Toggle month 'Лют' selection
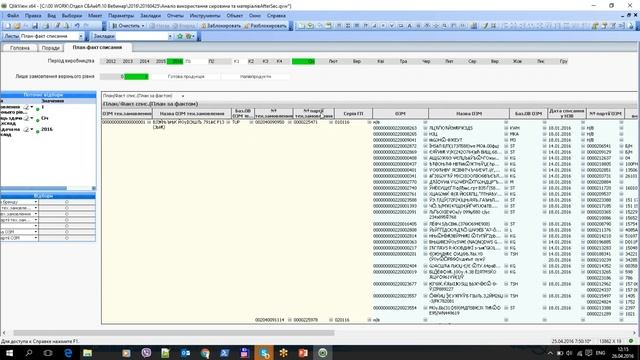The image size is (640, 360). (x=333, y=61)
